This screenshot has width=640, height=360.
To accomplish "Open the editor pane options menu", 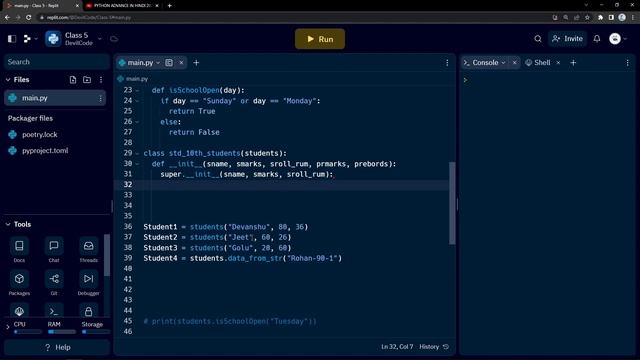I will pyautogui.click(x=447, y=63).
